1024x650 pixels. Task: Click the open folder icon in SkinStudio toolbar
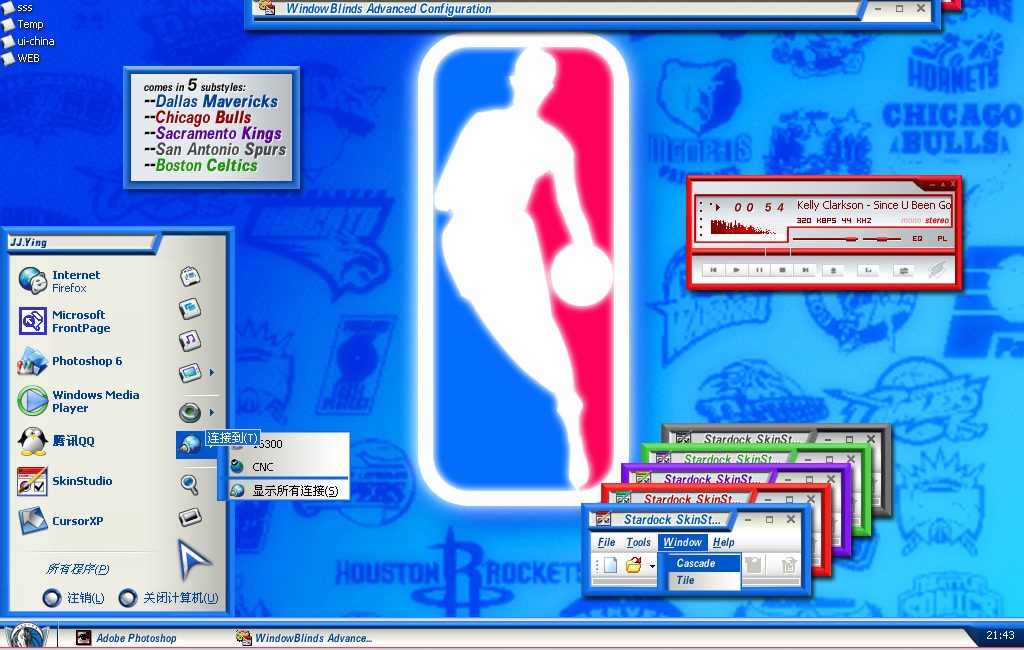click(633, 565)
